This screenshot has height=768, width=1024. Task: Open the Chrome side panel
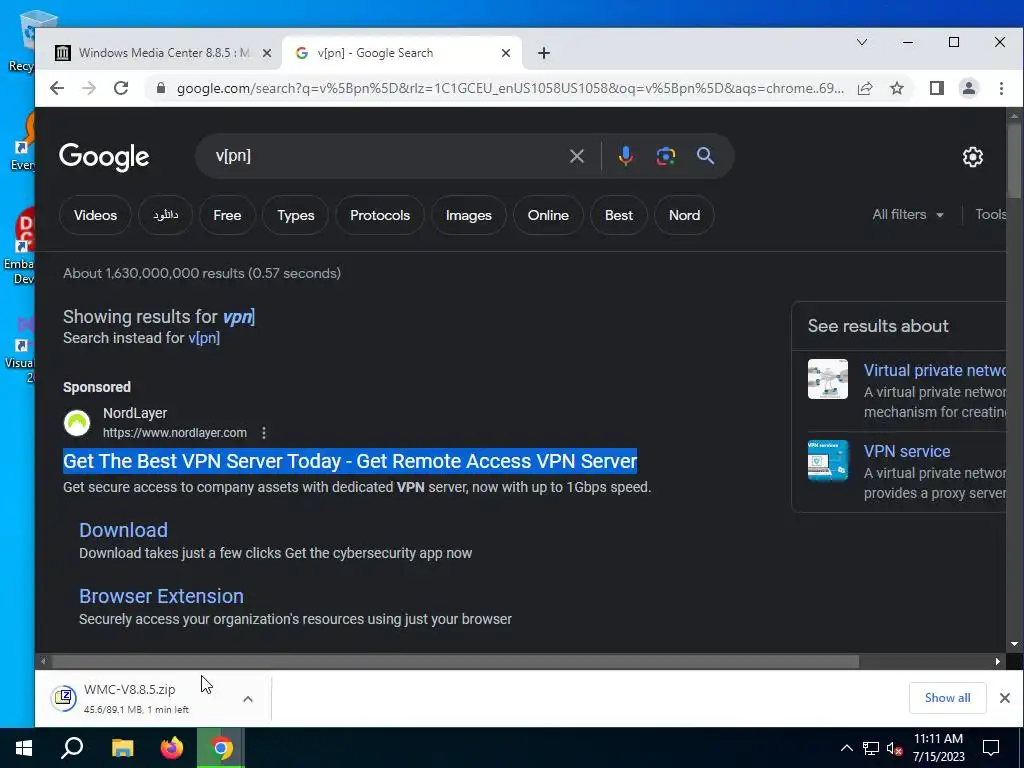pyautogui.click(x=936, y=88)
